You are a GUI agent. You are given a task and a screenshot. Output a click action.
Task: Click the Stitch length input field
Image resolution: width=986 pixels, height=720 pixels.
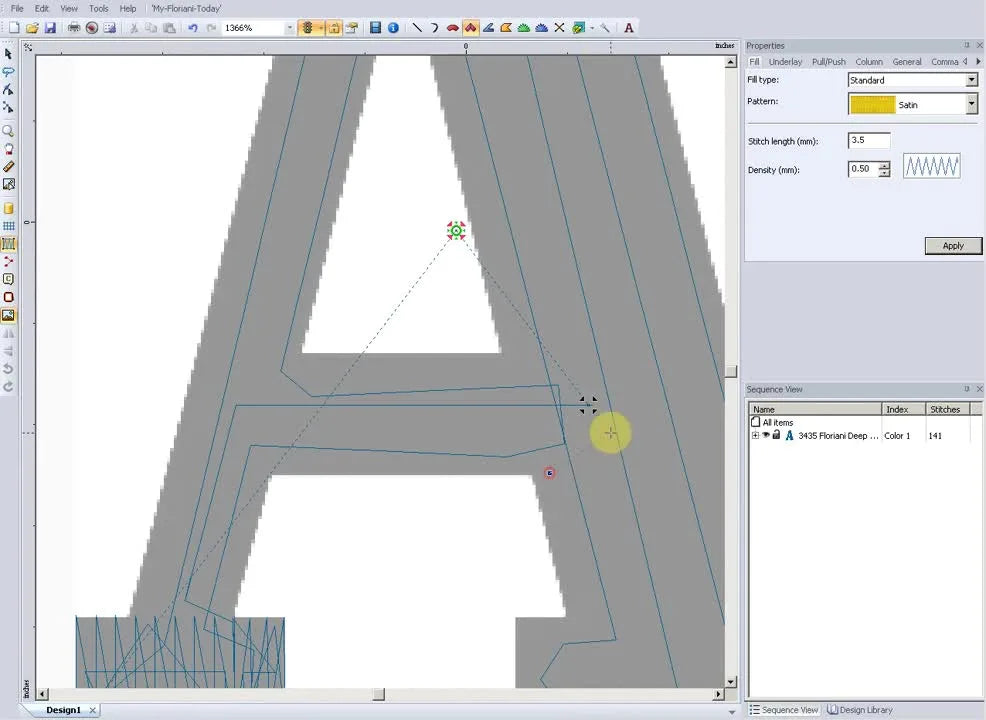(868, 140)
